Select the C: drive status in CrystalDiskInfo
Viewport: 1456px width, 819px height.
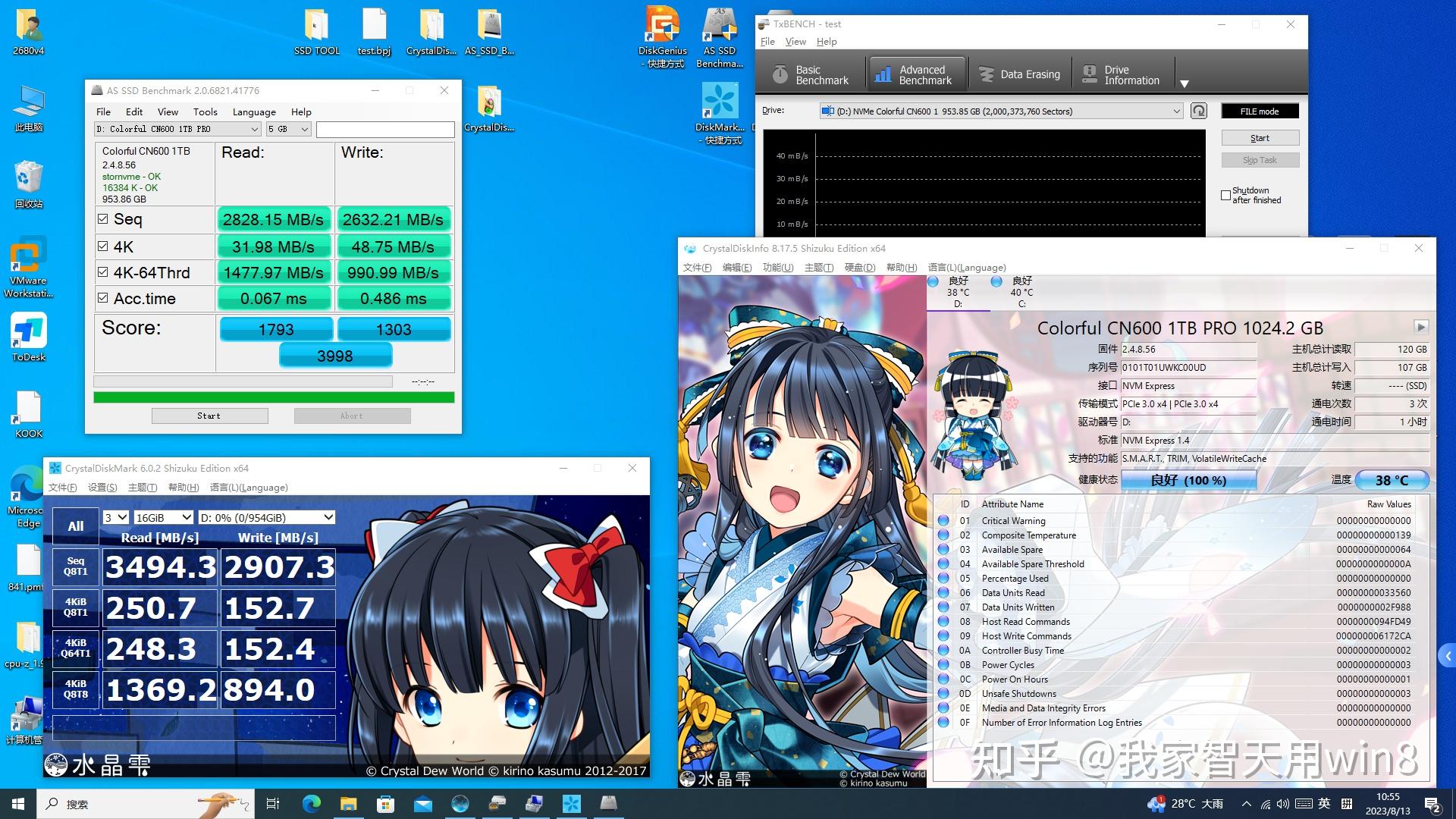[1021, 292]
